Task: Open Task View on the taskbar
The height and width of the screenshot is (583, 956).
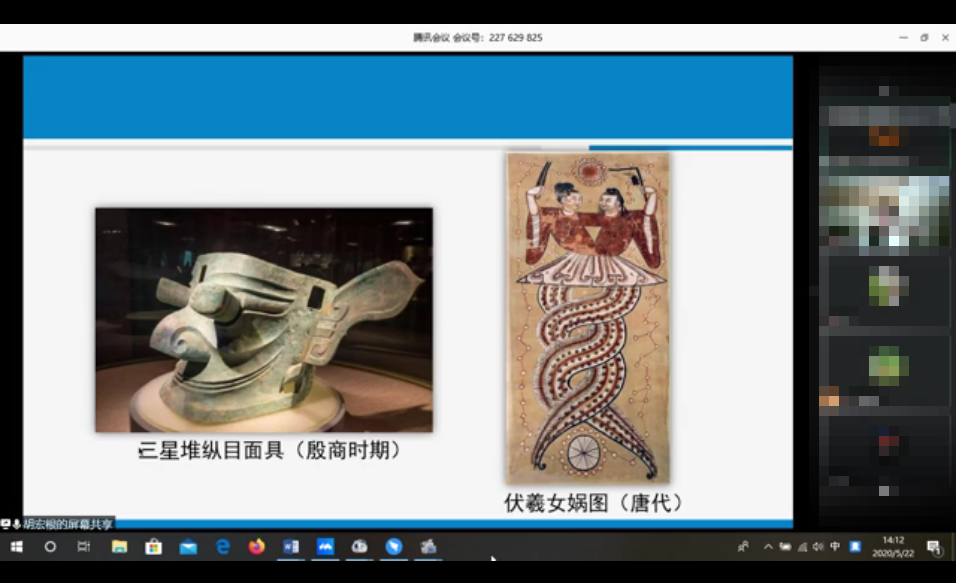Action: 84,546
